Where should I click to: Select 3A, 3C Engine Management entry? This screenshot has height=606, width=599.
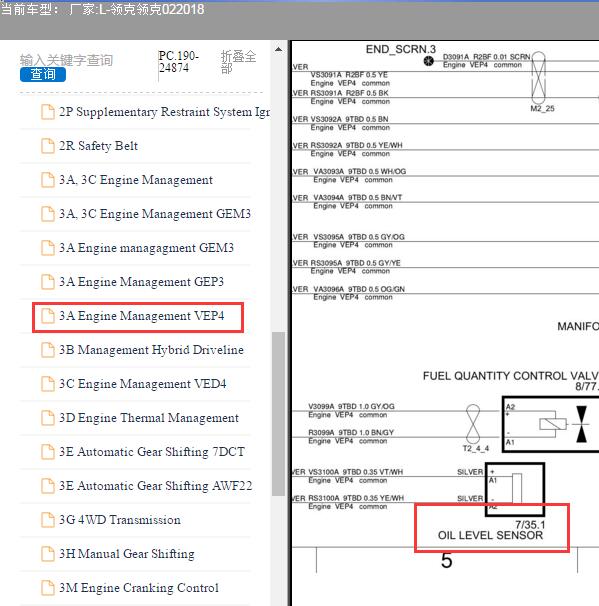pos(136,180)
